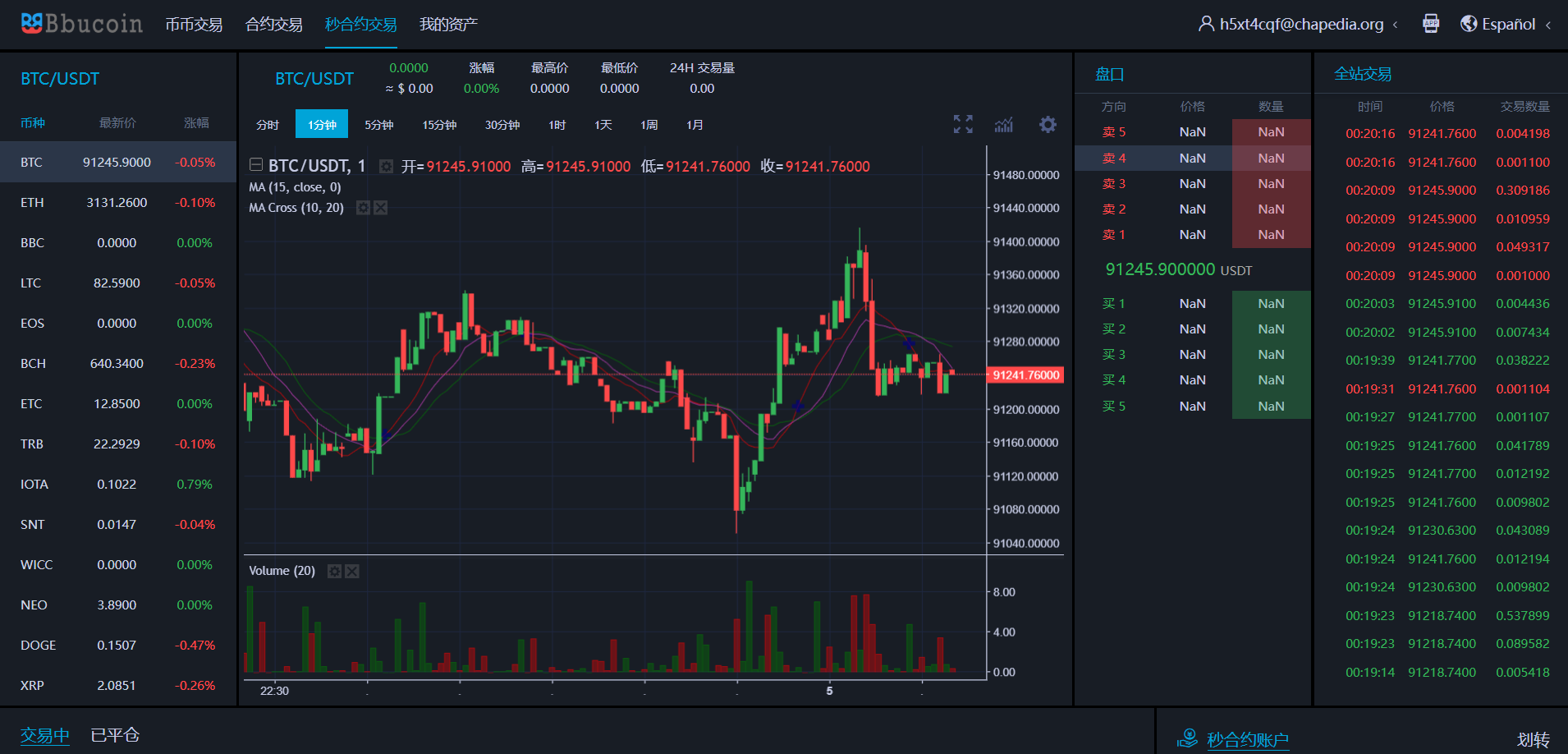
Task: Click the Bbucoin logo
Action: (x=82, y=24)
